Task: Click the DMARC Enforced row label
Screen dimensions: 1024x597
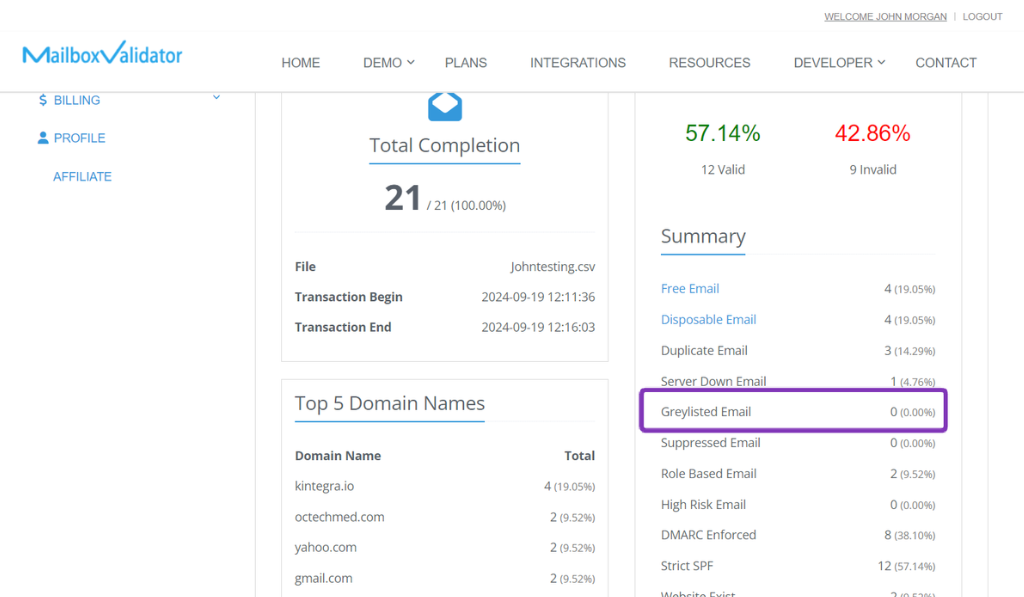Action: pos(709,535)
